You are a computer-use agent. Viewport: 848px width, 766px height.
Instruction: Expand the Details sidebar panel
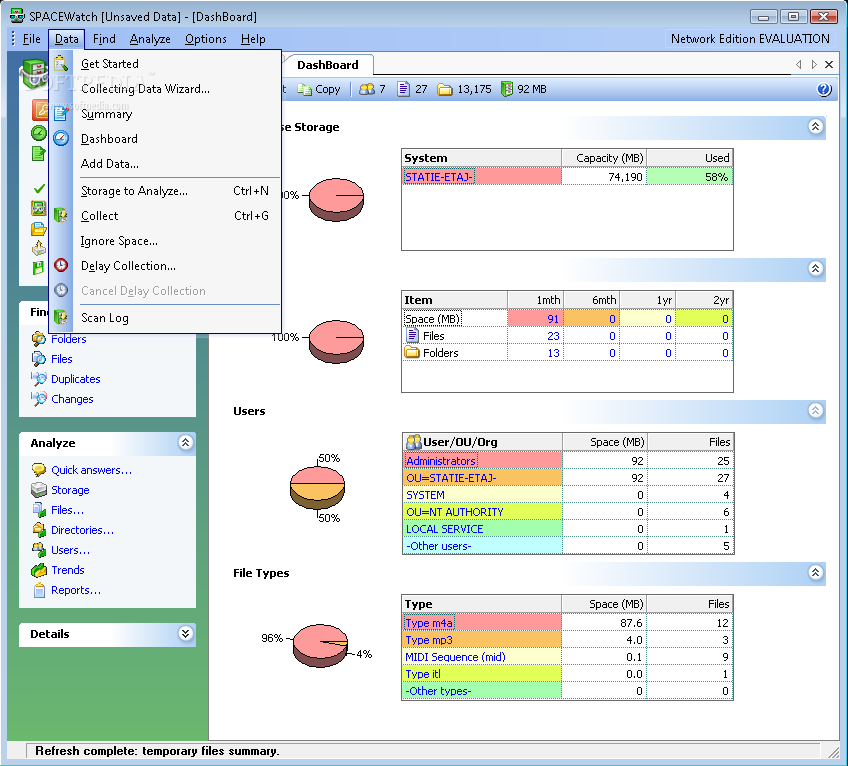[x=186, y=633]
